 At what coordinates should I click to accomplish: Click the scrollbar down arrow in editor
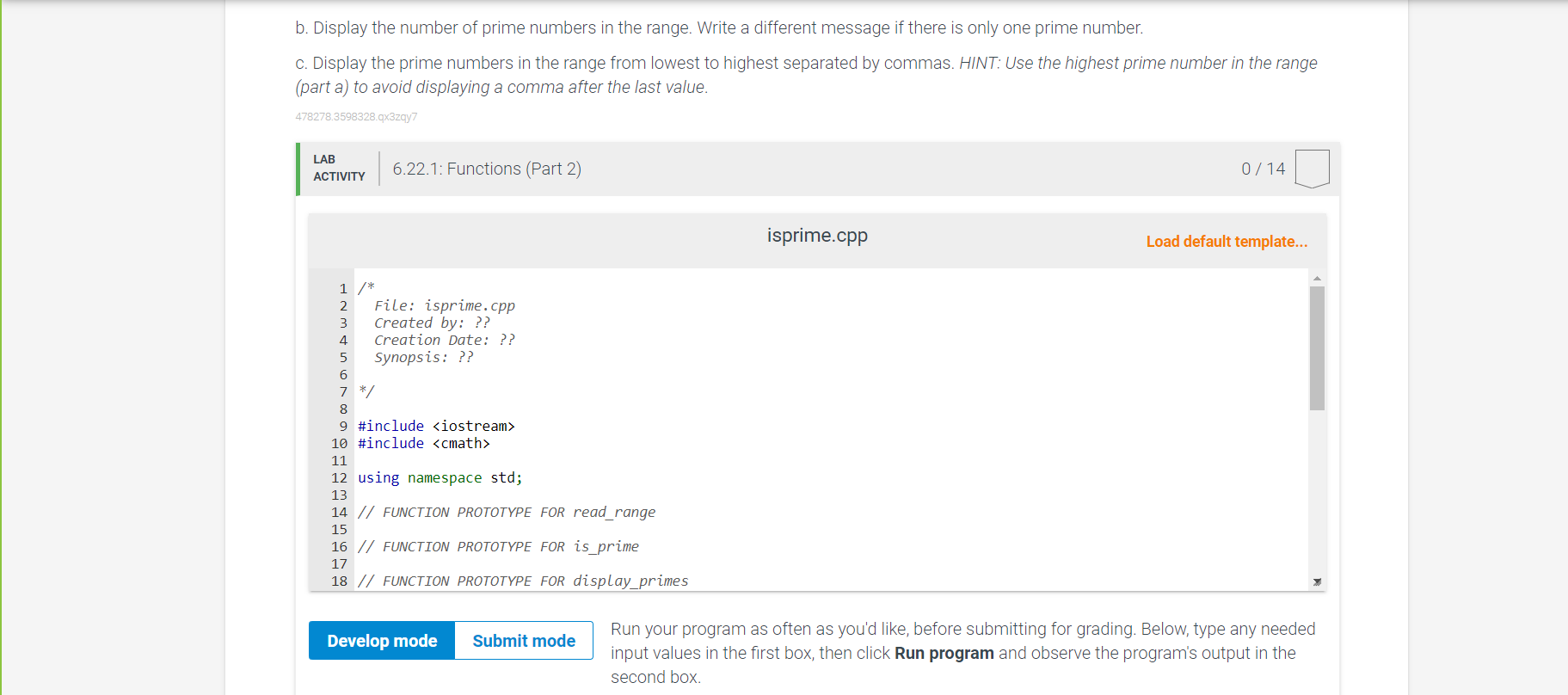click(1317, 582)
